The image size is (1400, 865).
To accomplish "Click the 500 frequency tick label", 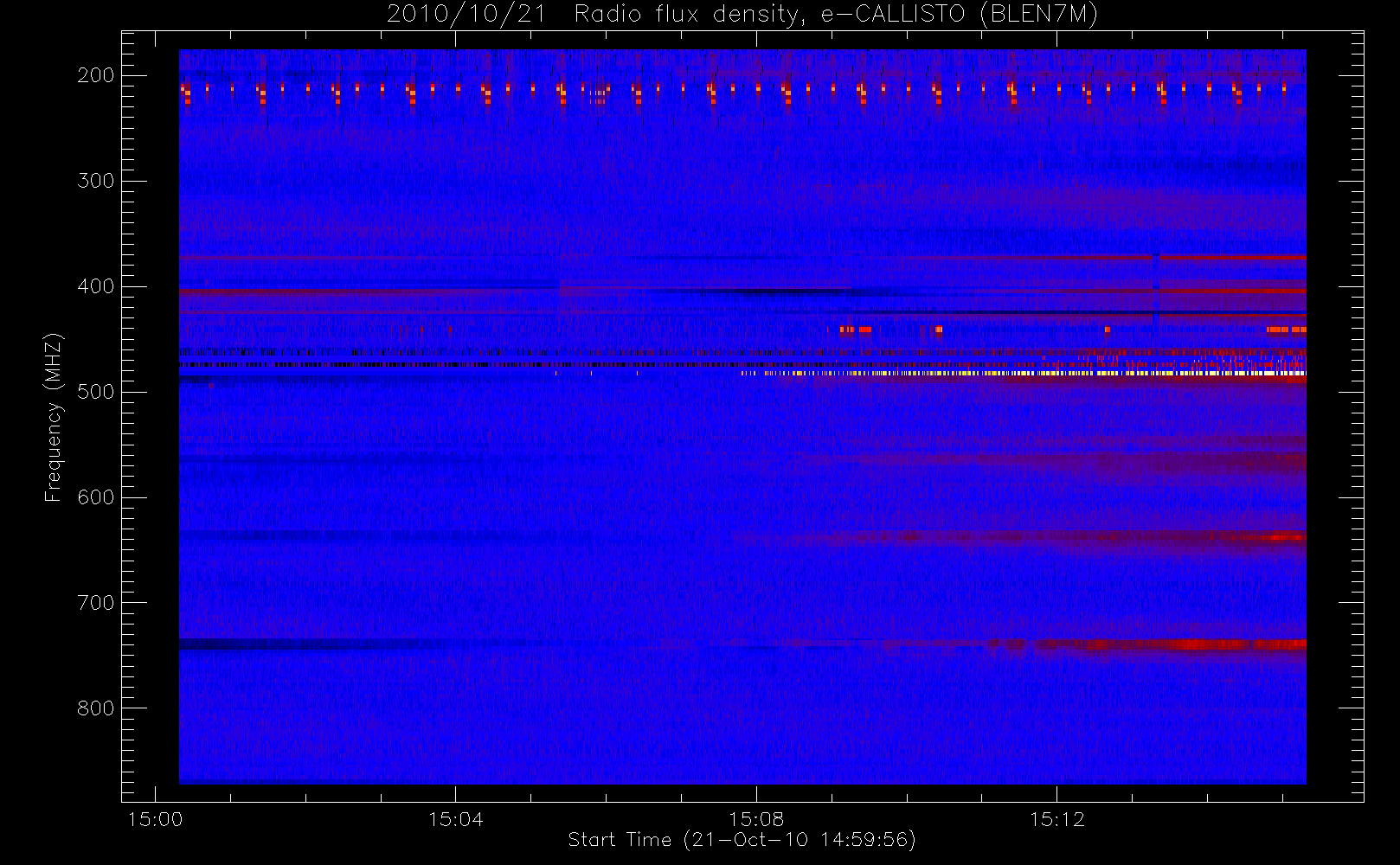I will 96,392.
